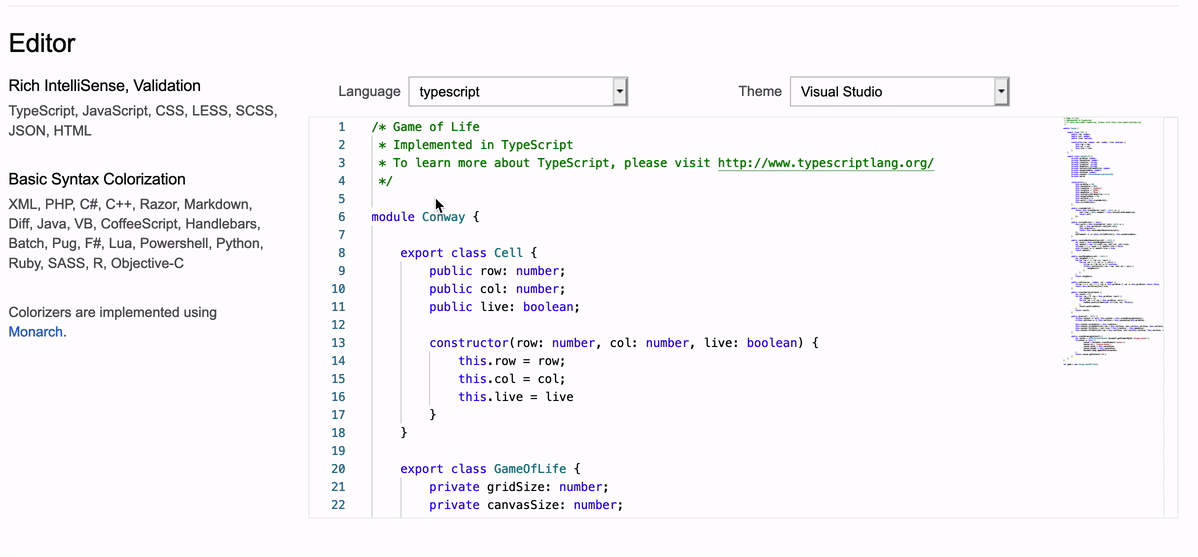Click line number 6 in the gutter
Screen dimensions: 1198x557
(x=341, y=217)
